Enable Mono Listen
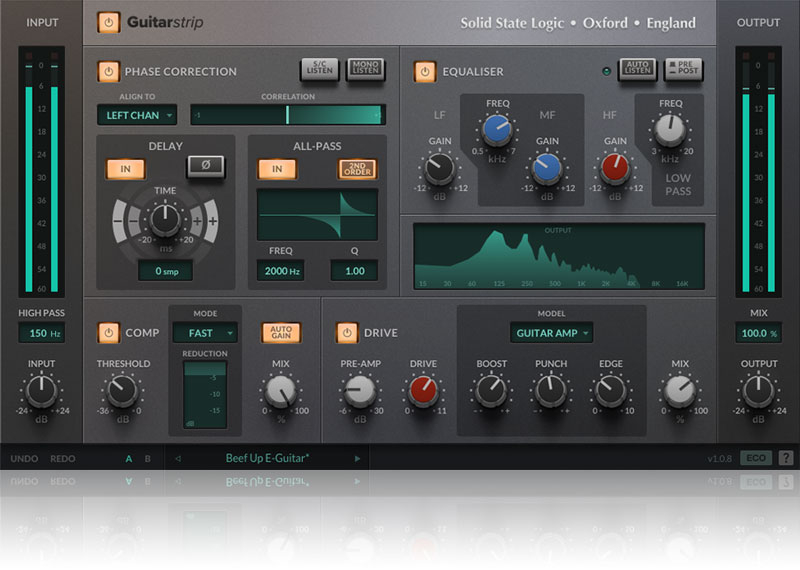 [365, 69]
